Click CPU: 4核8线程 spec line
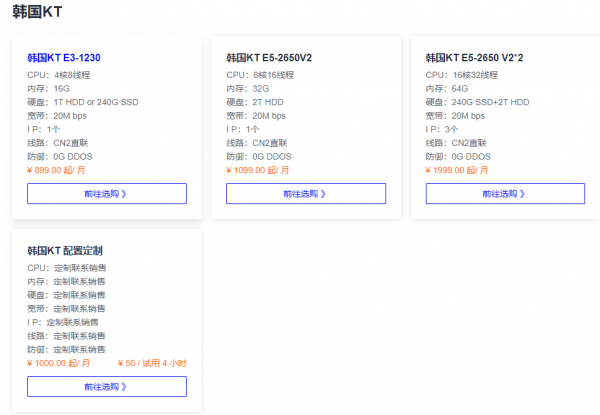Viewport: 600px width, 415px height. 59,75
